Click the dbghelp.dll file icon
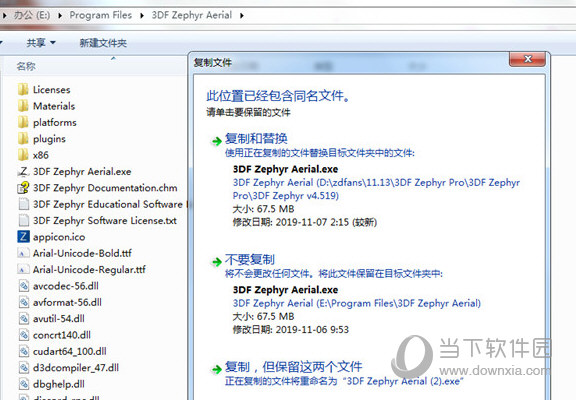This screenshot has width=576, height=400. click(x=24, y=384)
